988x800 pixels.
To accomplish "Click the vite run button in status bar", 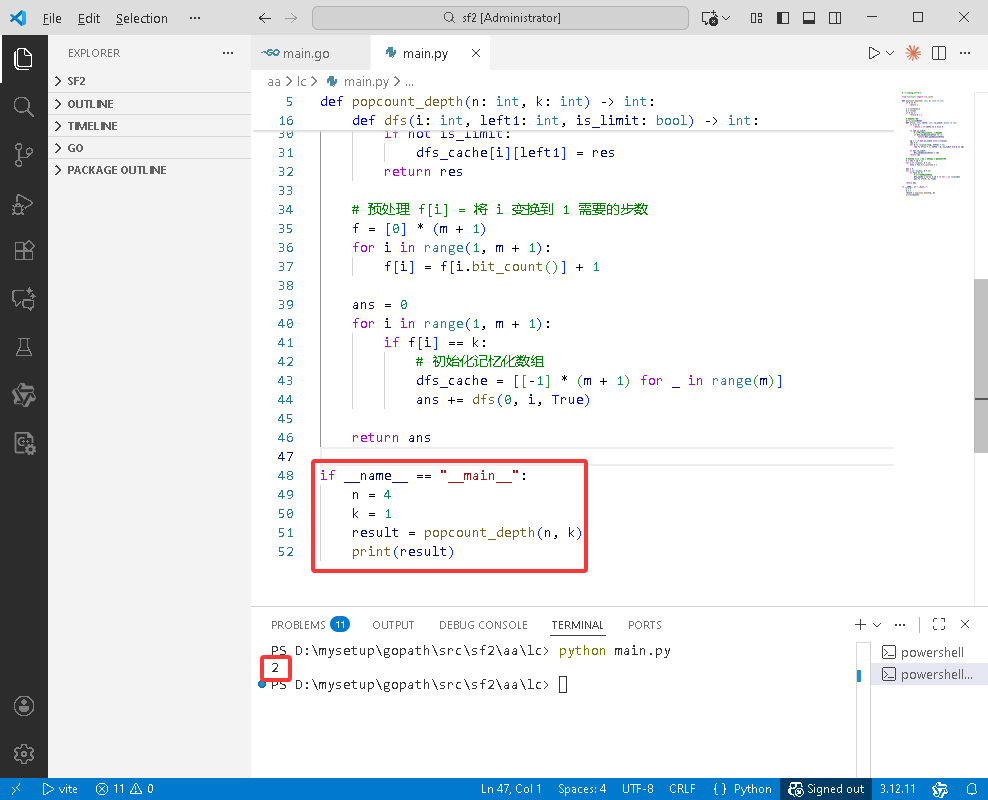I will (60, 789).
